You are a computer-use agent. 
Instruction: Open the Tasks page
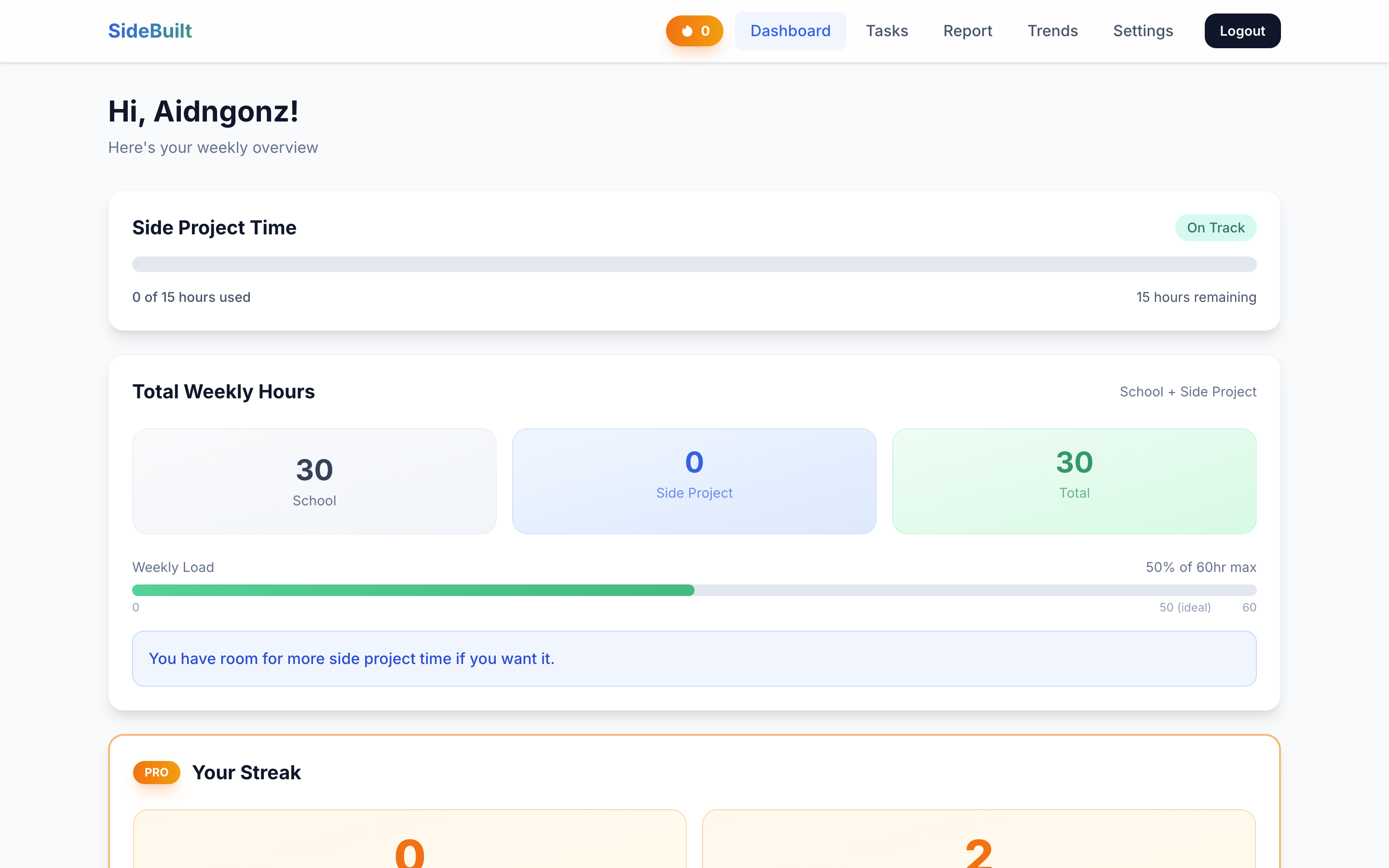[x=887, y=30]
